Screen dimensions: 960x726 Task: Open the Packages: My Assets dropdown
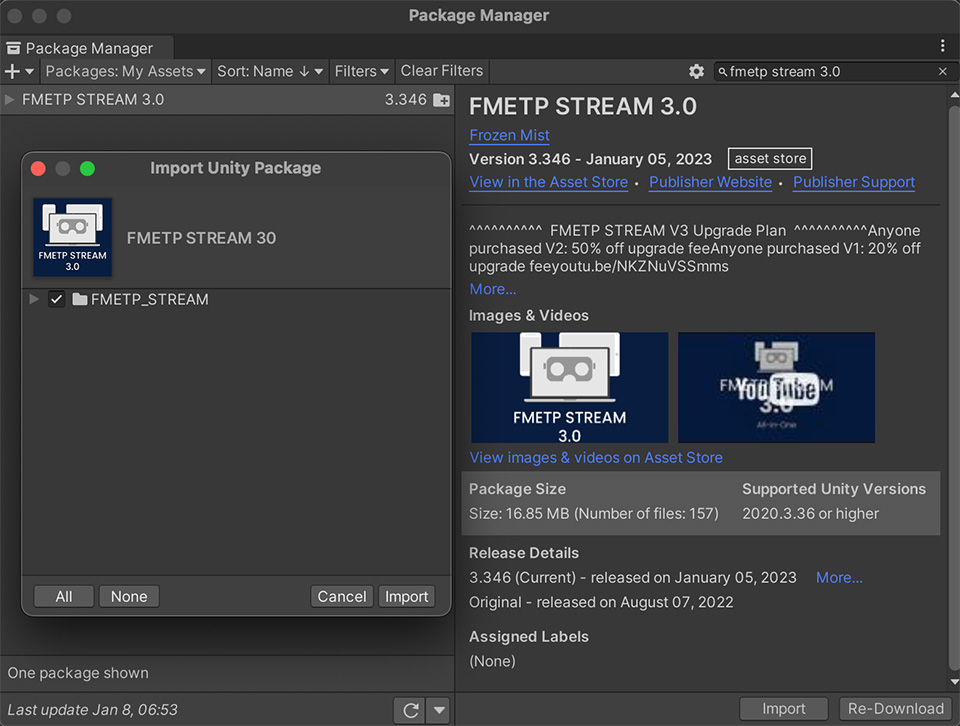(x=124, y=71)
